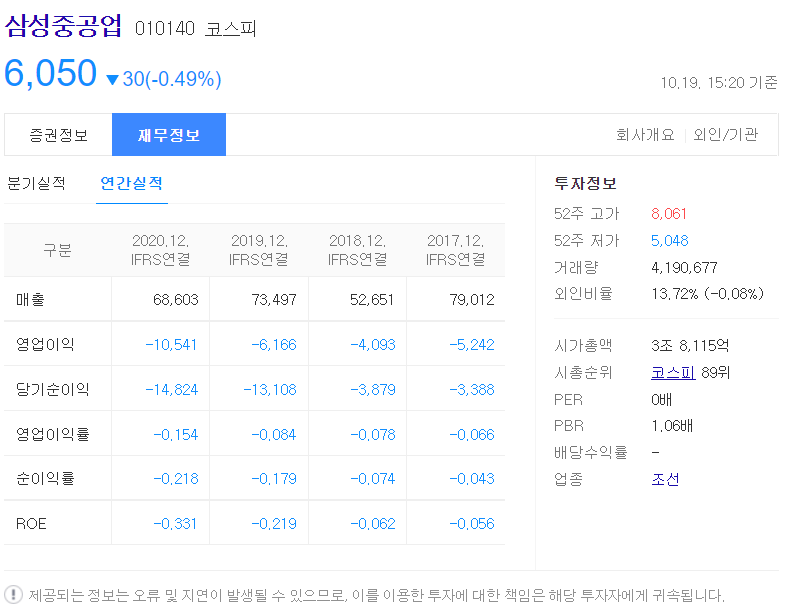This screenshot has width=790, height=606.
Task: Click the operating margin value -0.154
Action: click(175, 435)
